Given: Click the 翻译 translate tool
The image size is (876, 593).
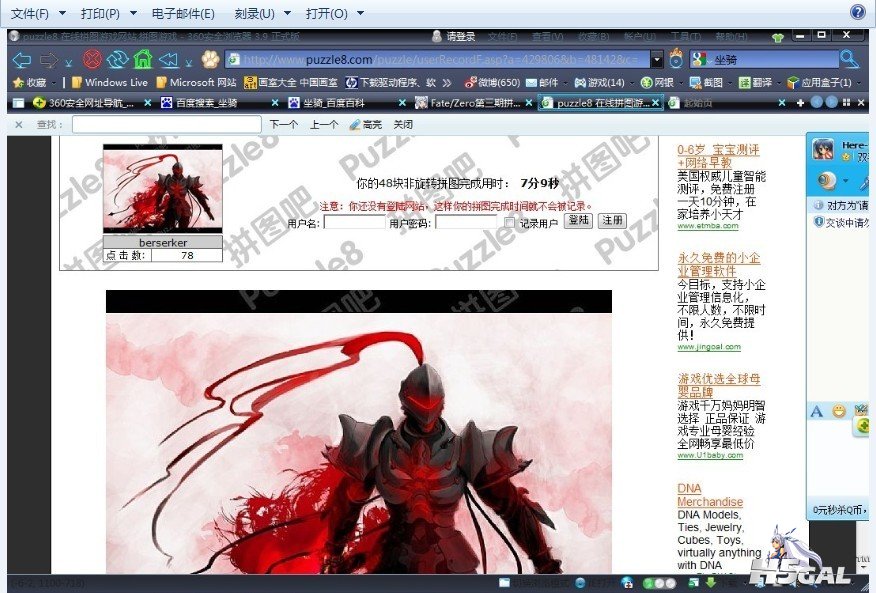Looking at the screenshot, I should [755, 83].
